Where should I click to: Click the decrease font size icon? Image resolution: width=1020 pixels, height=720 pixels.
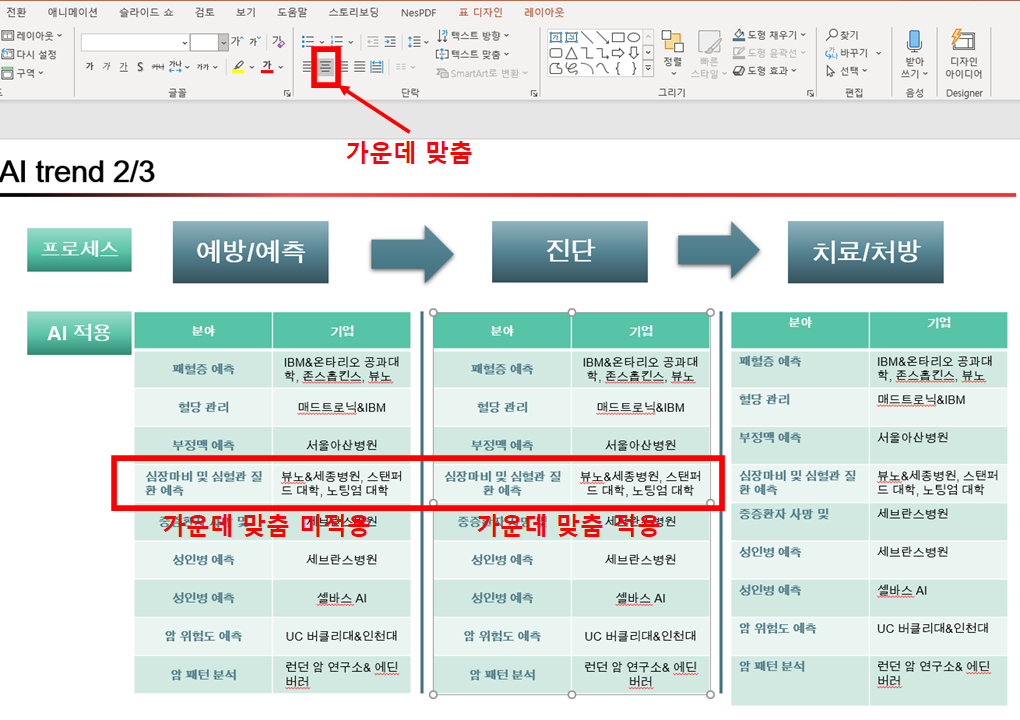(x=254, y=42)
